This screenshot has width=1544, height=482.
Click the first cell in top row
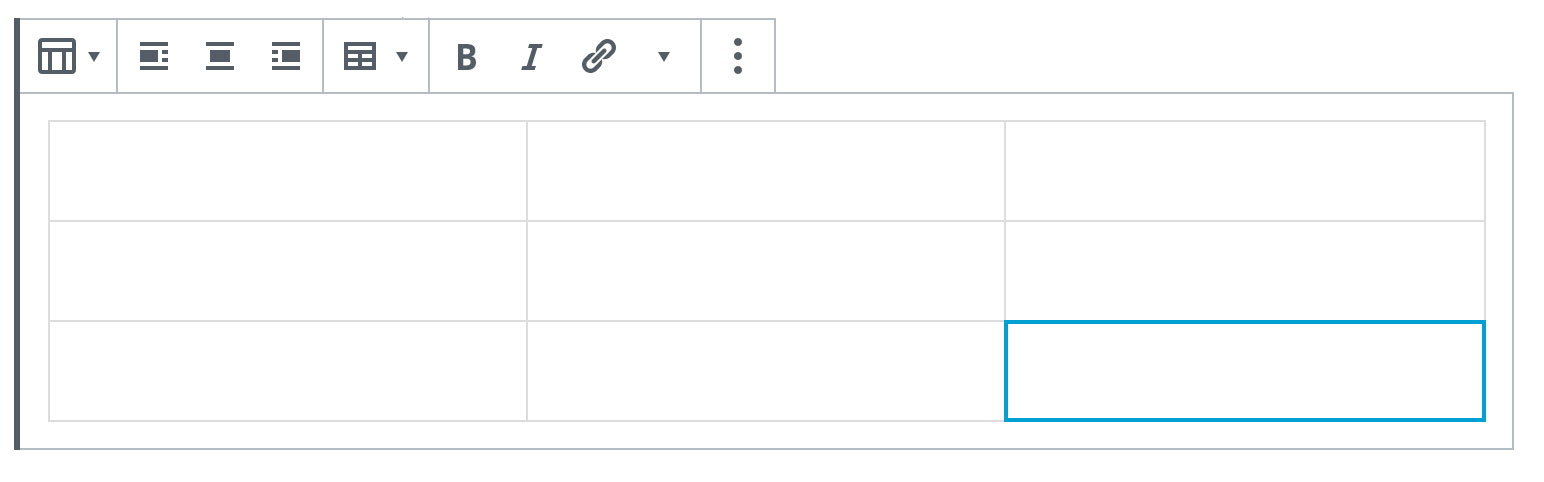(x=288, y=171)
